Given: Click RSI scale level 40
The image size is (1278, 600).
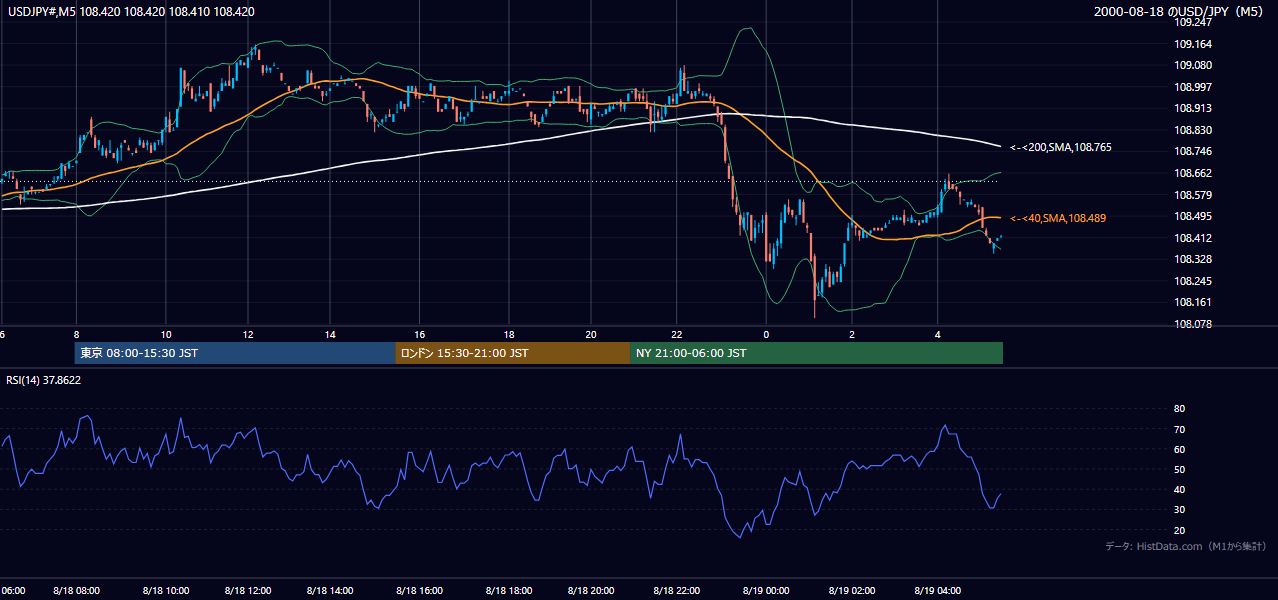Looking at the screenshot, I should [x=1180, y=489].
